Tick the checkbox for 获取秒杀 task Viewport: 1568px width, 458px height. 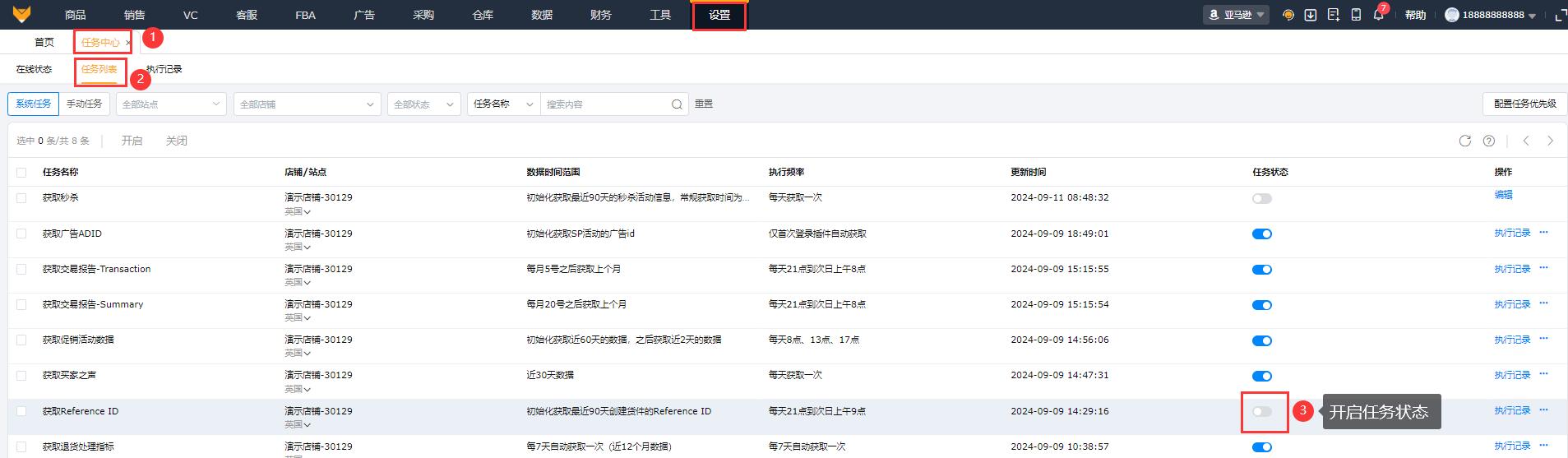point(21,198)
